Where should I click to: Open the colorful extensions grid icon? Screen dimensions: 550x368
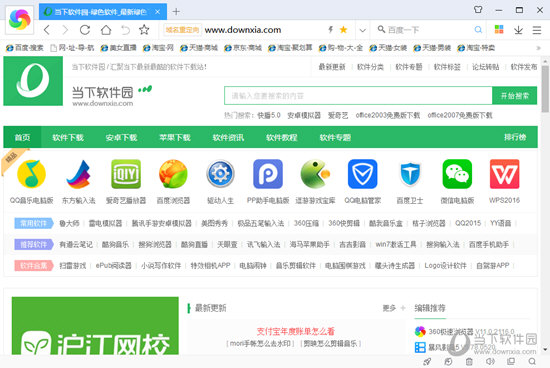pos(499,29)
